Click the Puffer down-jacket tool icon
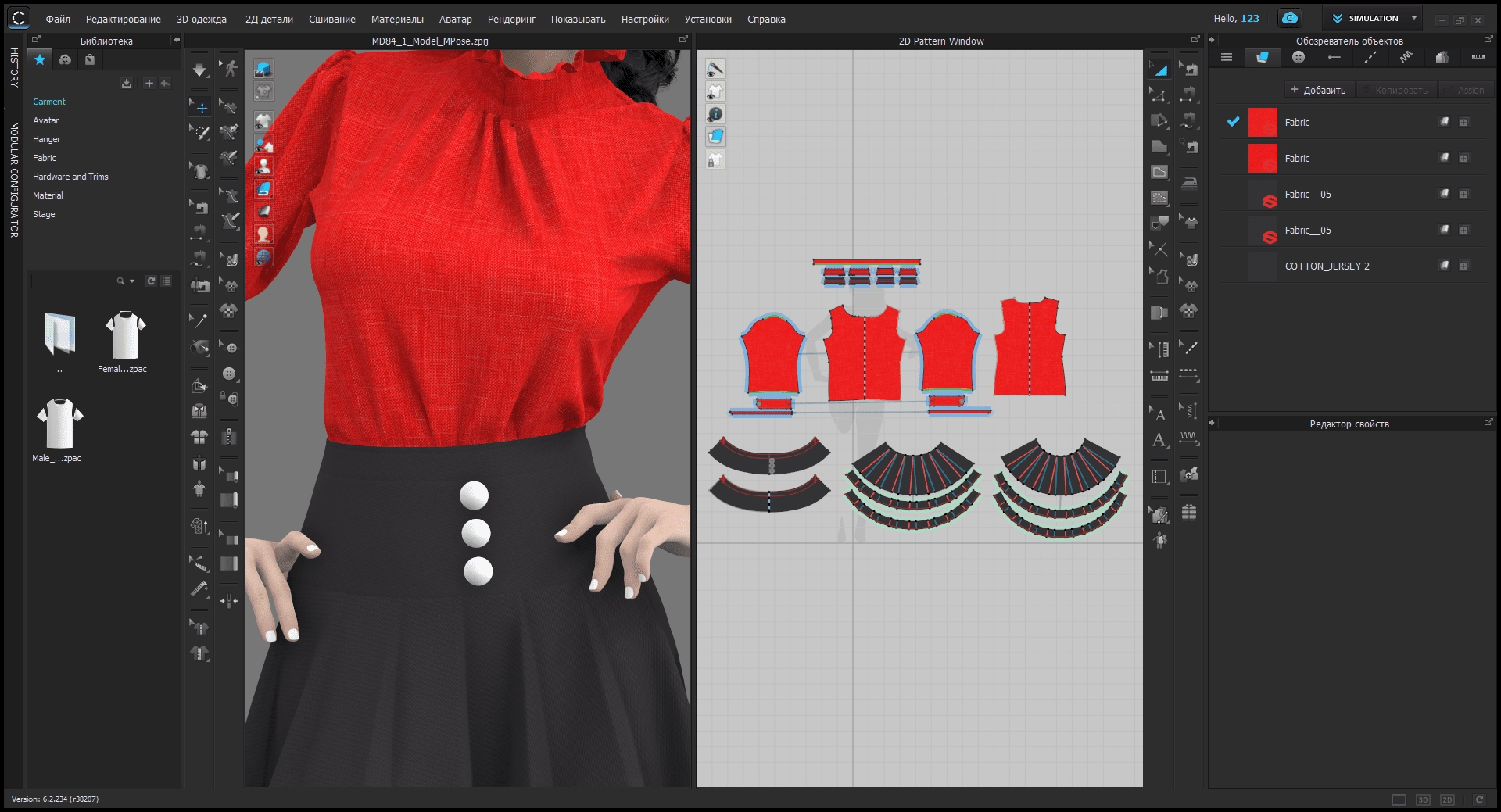Screen dimensions: 1501x812 tap(1189, 513)
